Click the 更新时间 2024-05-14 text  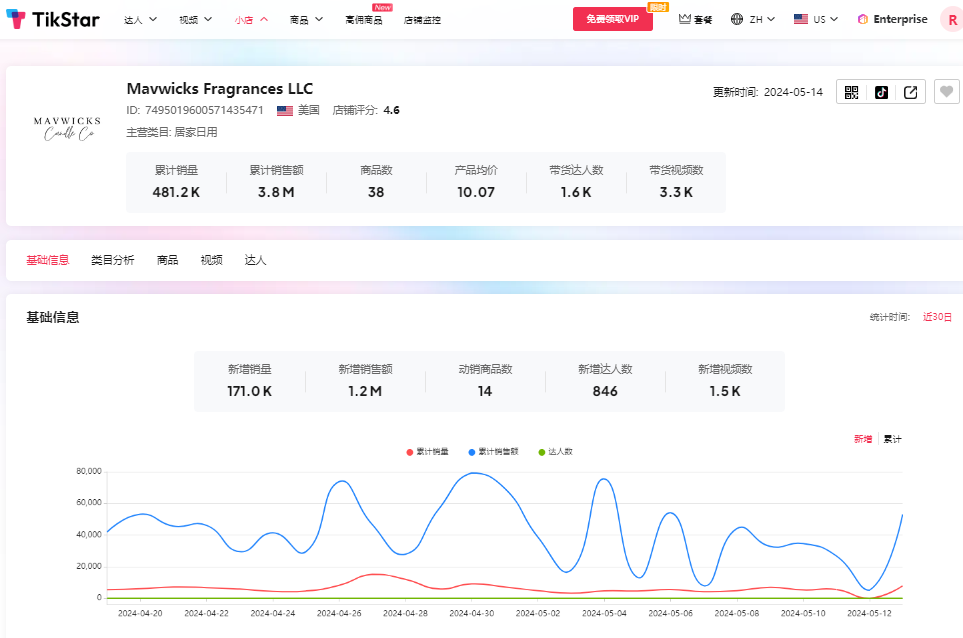click(x=768, y=92)
